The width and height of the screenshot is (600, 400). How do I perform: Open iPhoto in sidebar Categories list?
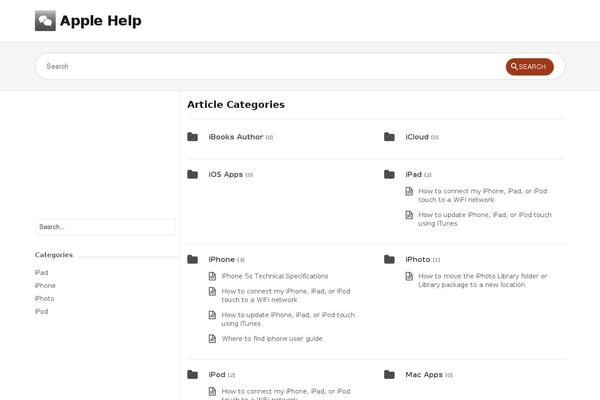coord(44,299)
